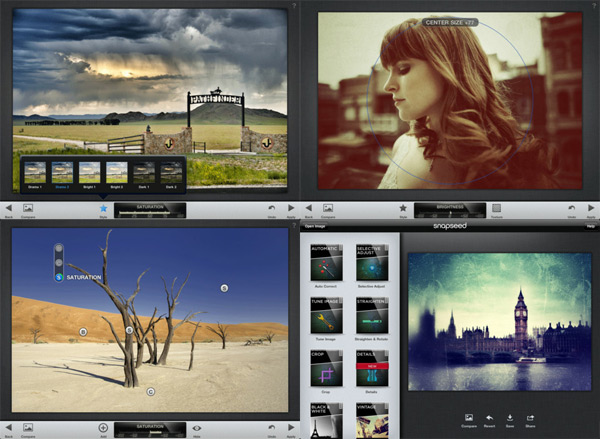This screenshot has height=439, width=600.
Task: Open the Black & White filter tile
Action: (x=326, y=421)
